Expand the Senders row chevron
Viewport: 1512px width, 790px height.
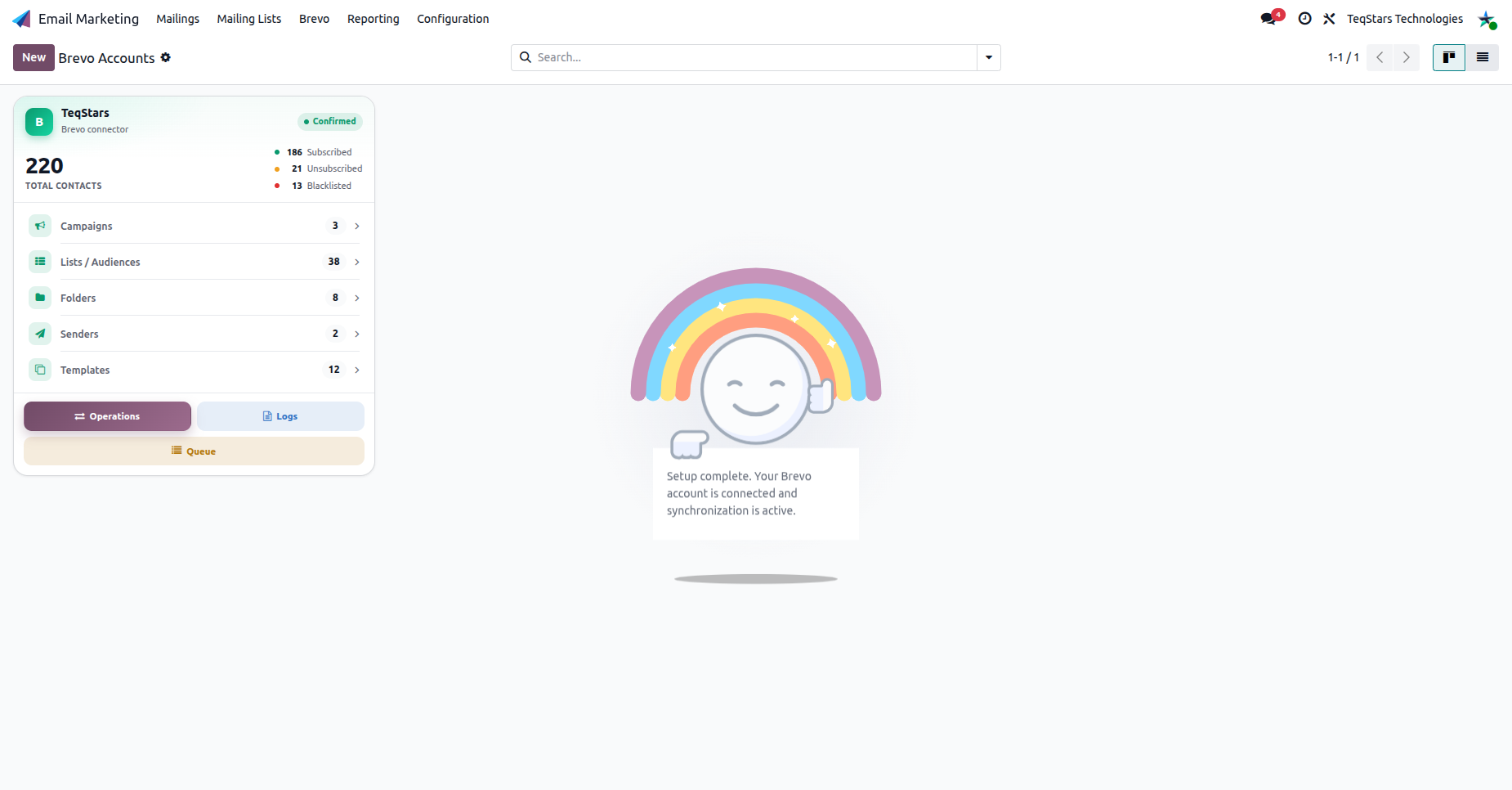pyautogui.click(x=357, y=334)
